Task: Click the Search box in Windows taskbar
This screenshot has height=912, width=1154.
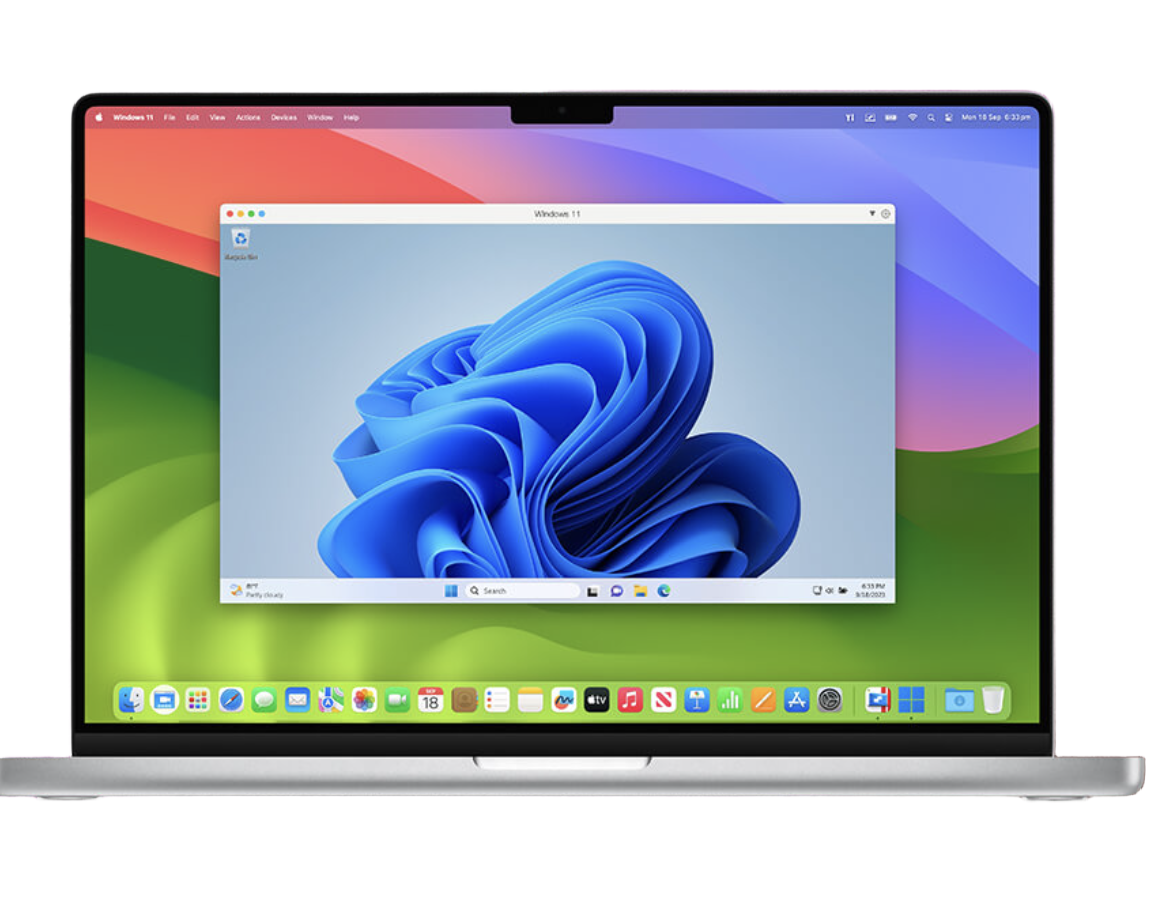Action: pyautogui.click(x=522, y=591)
